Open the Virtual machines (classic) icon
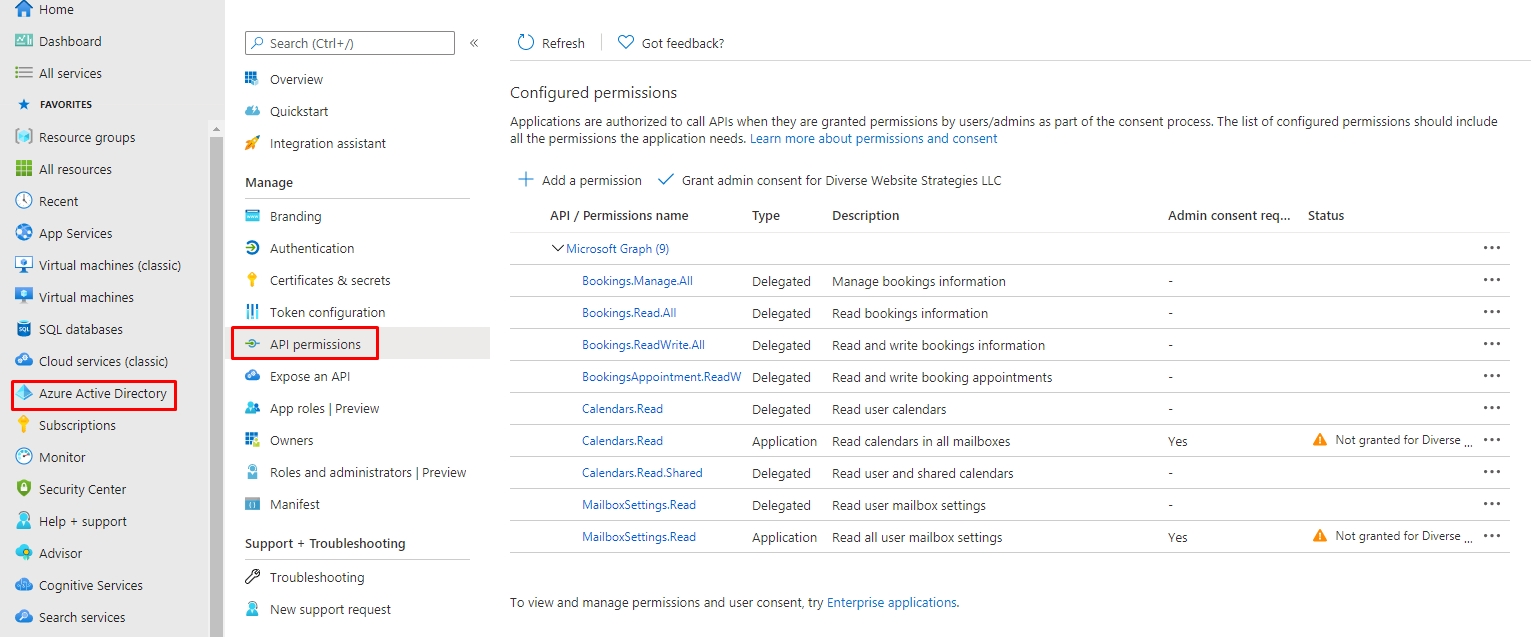Viewport: 1531px width, 637px height. tap(24, 265)
